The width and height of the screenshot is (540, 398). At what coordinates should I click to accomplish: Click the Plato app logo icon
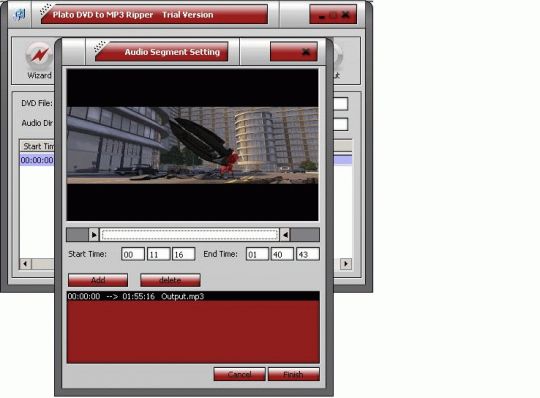pyautogui.click(x=20, y=15)
